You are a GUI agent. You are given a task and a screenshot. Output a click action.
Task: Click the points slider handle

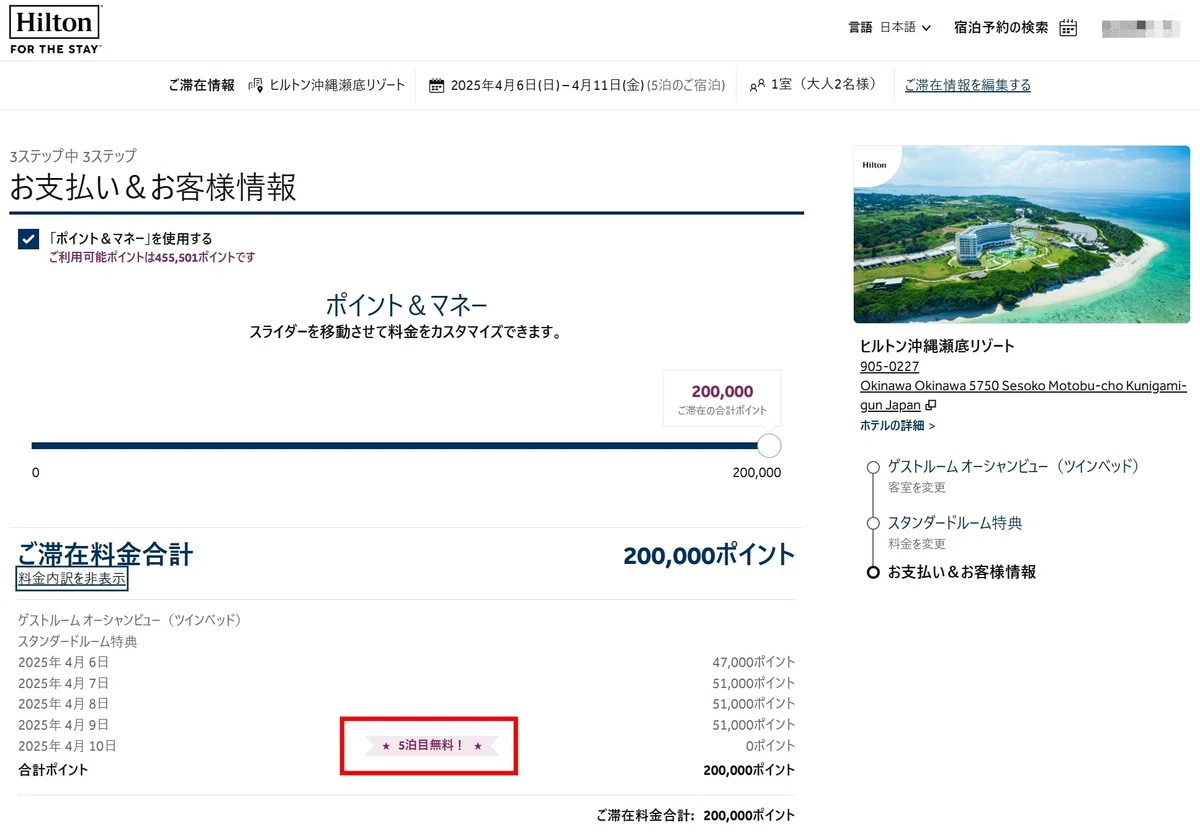pyautogui.click(x=769, y=446)
